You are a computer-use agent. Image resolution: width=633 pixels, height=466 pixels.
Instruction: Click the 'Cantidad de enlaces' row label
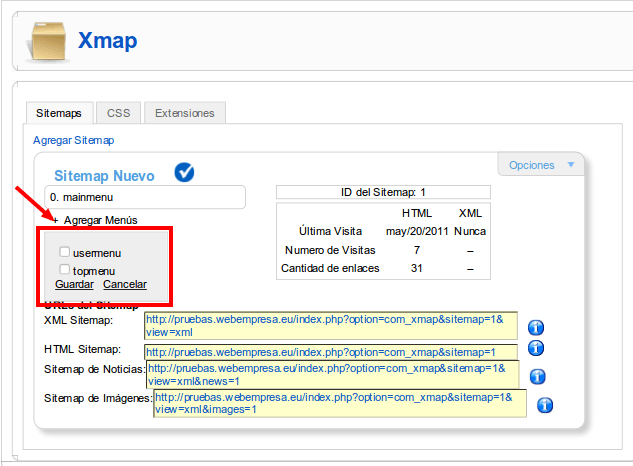[330, 269]
